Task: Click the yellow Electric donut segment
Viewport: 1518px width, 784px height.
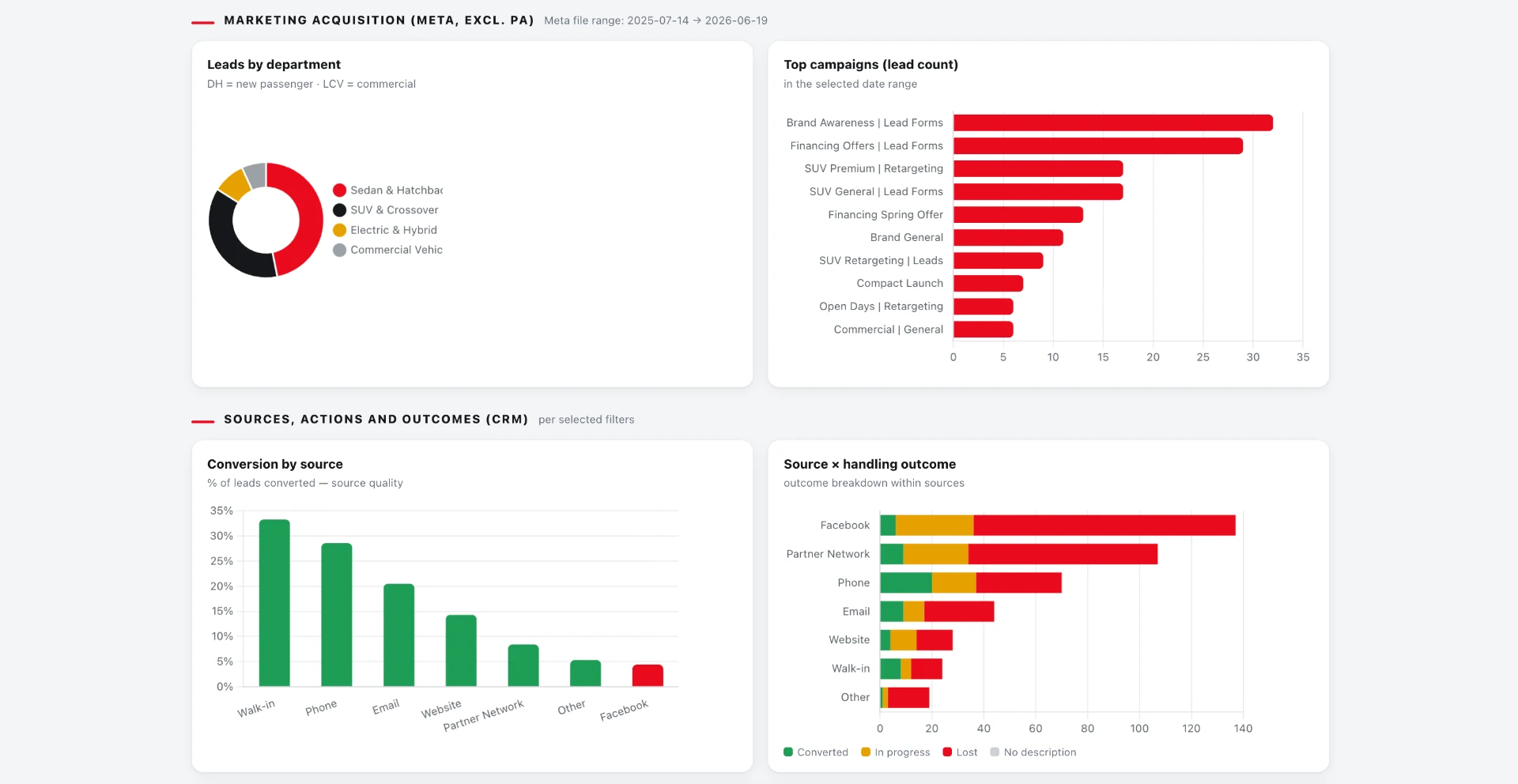Action: click(x=234, y=183)
